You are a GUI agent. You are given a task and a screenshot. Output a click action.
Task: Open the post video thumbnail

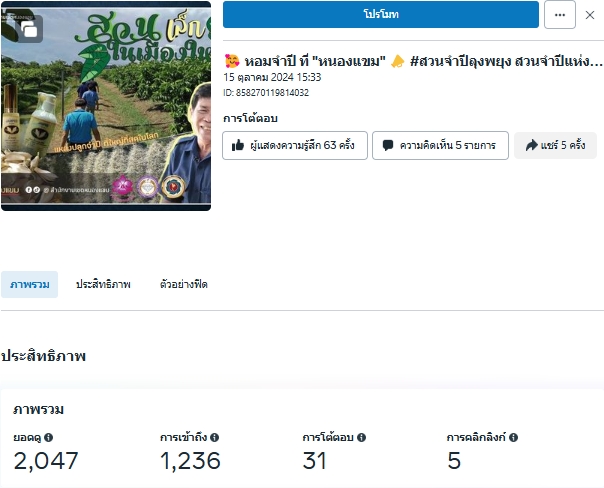pos(106,110)
